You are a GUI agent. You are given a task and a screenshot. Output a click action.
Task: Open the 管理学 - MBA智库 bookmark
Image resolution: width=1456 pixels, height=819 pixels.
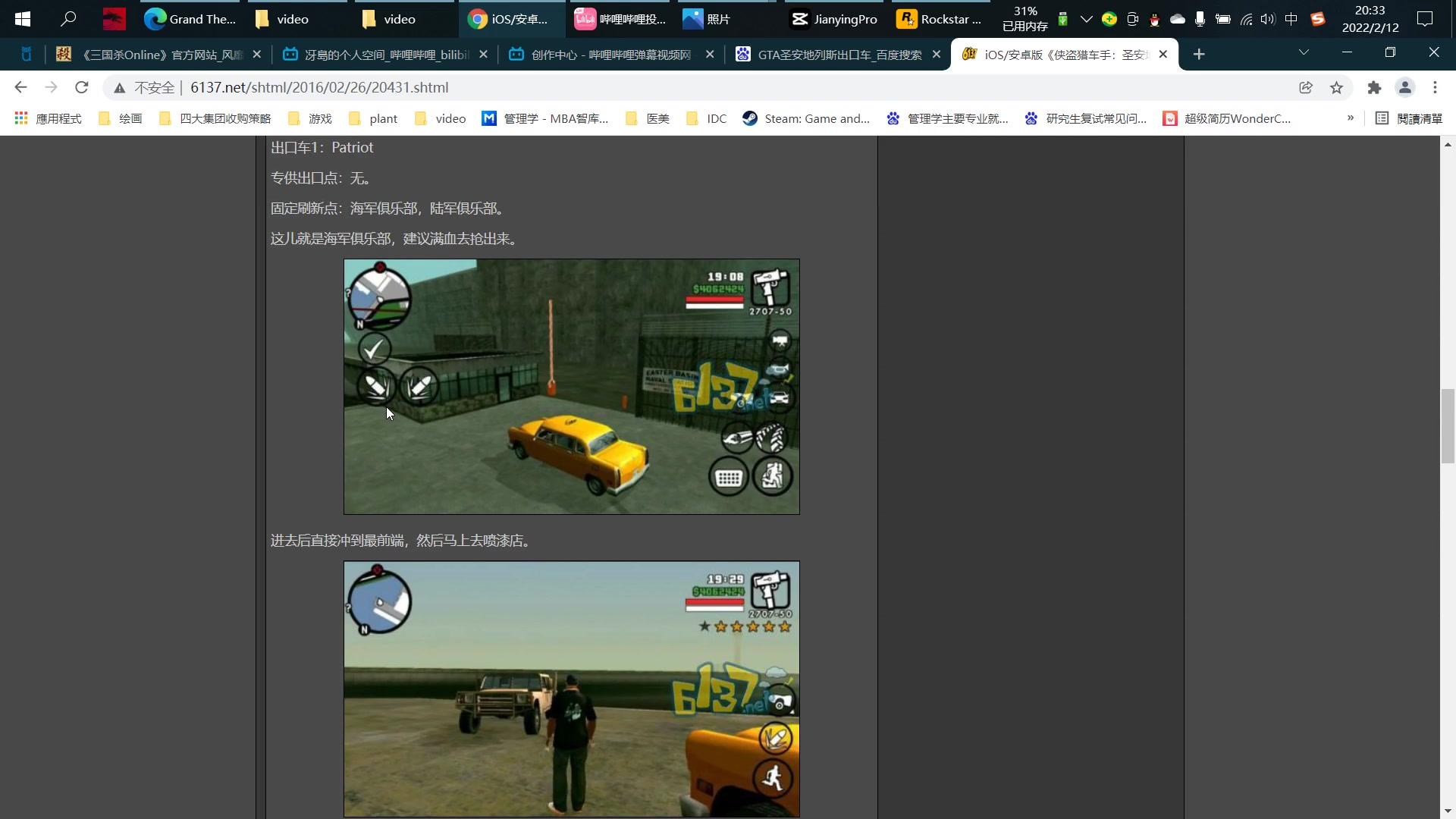(x=545, y=118)
